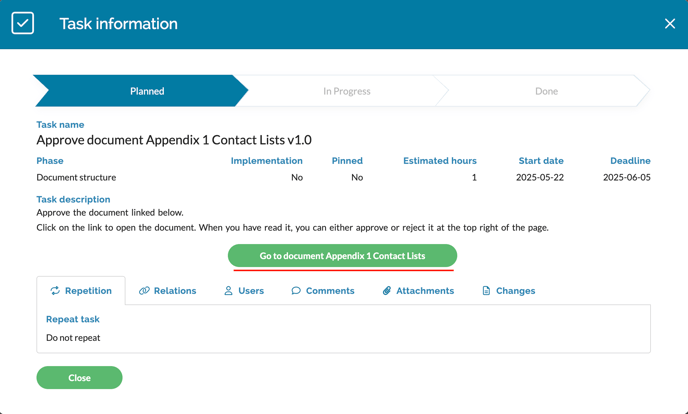The image size is (688, 414).
Task: Click the Relations tab's link icon
Action: (x=144, y=291)
